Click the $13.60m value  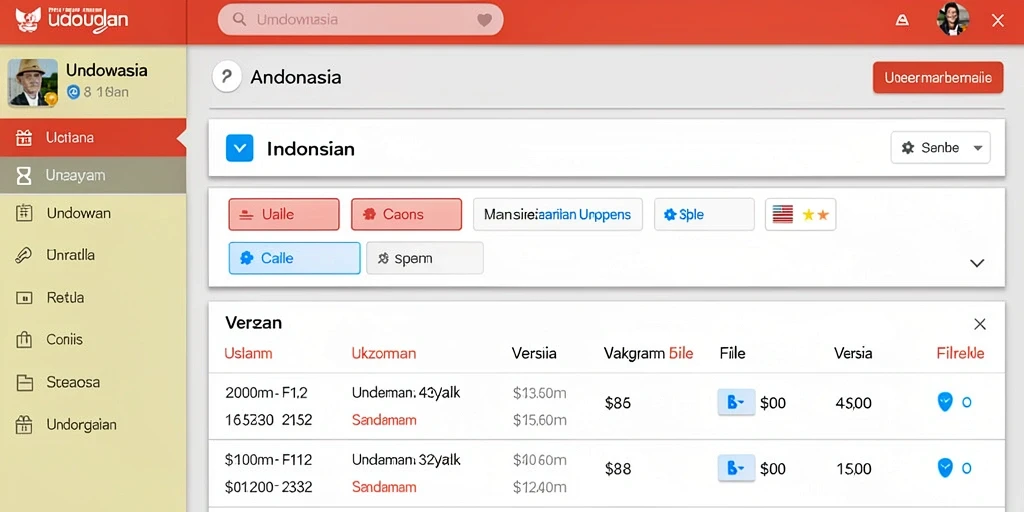(539, 393)
